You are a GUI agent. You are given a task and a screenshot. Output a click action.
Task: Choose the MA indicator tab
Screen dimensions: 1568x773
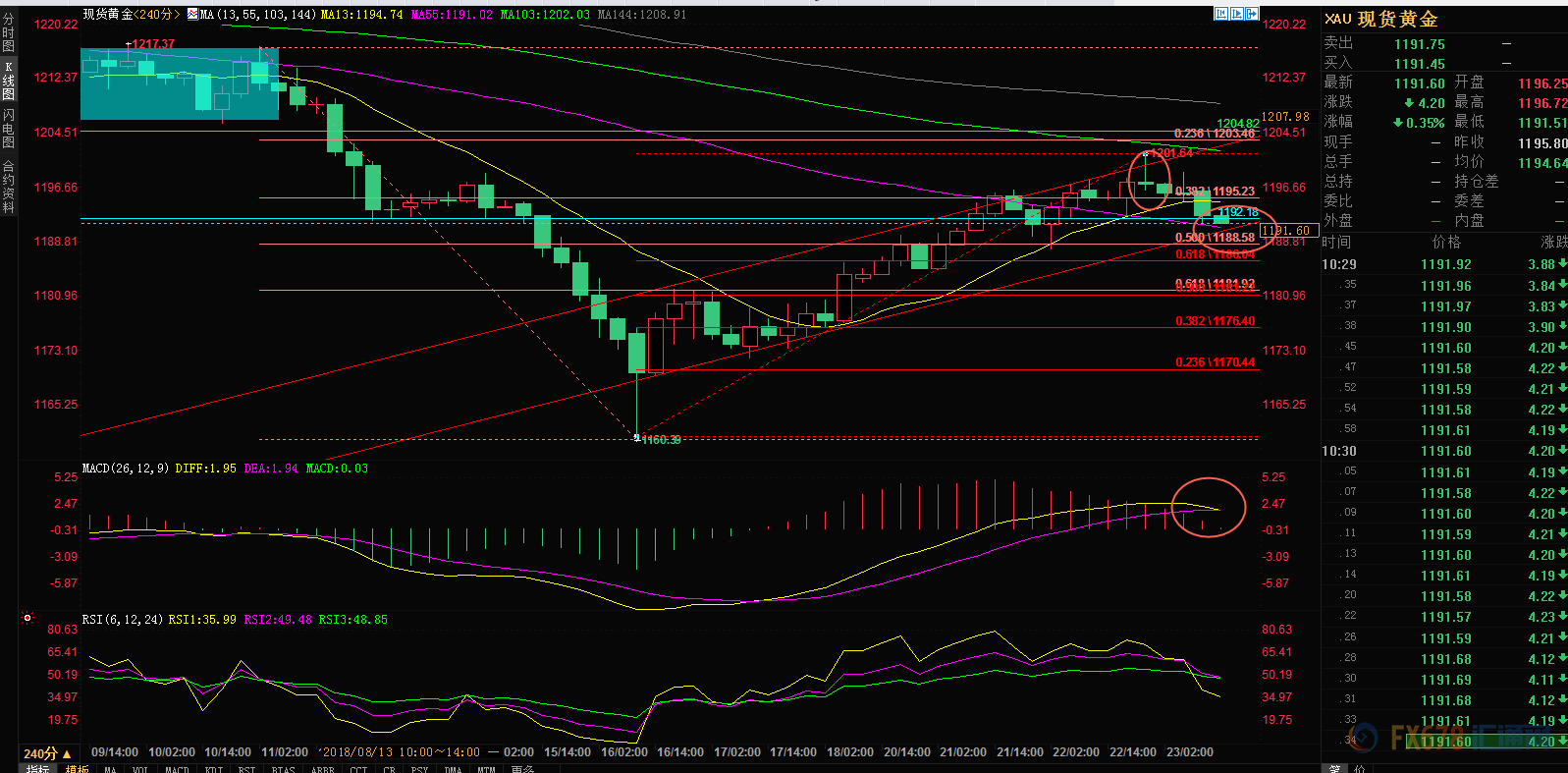pyautogui.click(x=110, y=769)
